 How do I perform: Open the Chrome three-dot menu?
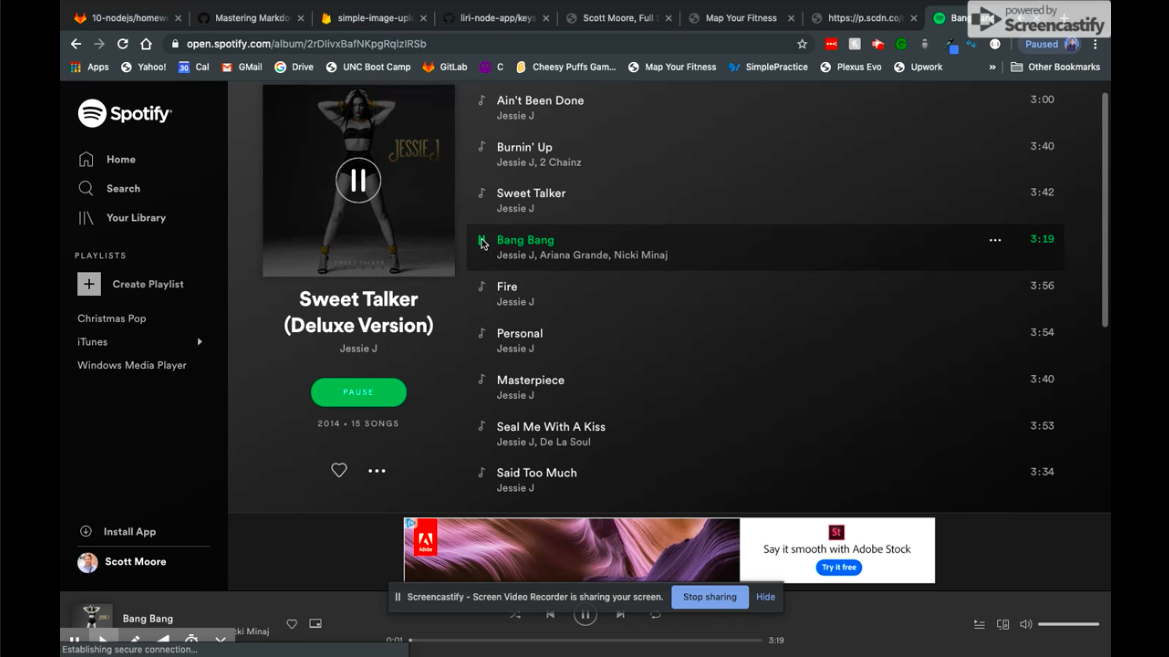tap(1095, 44)
